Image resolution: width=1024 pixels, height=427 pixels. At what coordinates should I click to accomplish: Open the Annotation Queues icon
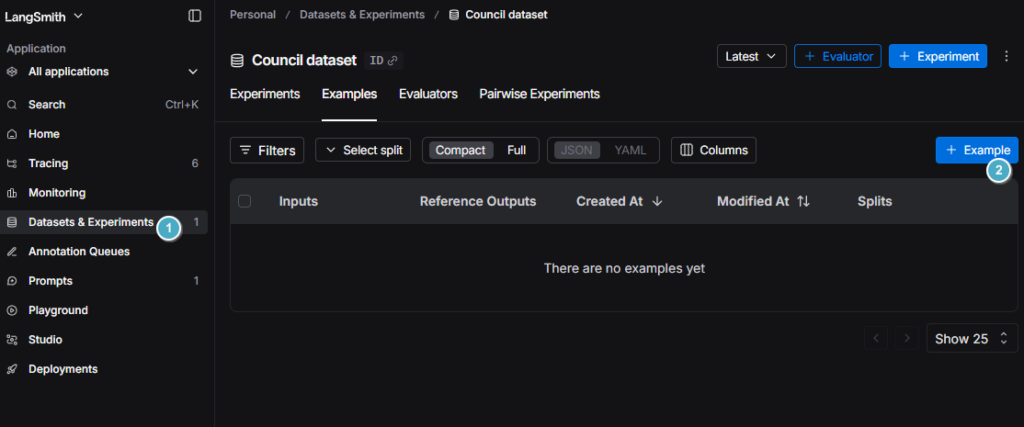(12, 252)
